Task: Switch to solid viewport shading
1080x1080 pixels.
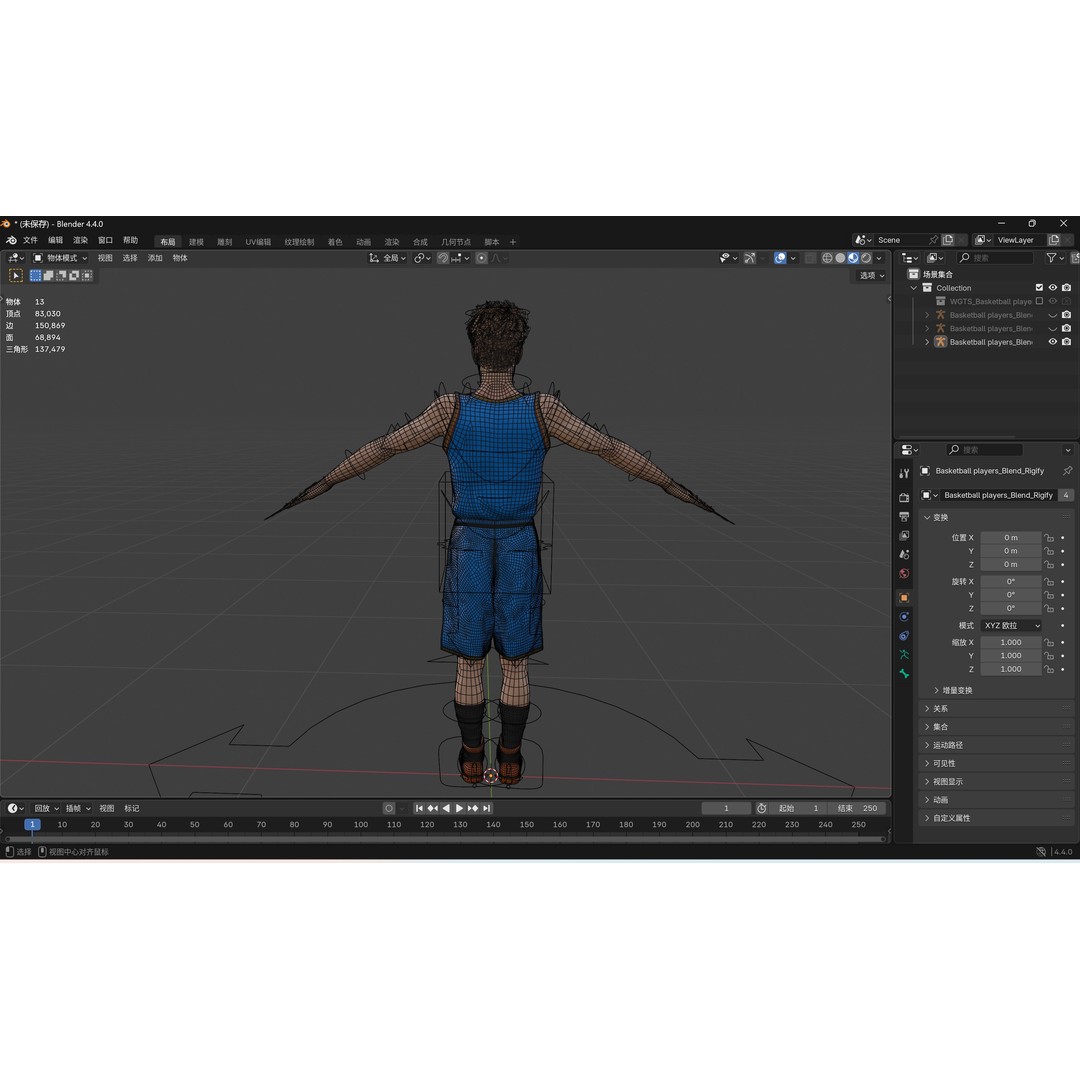Action: (x=840, y=258)
